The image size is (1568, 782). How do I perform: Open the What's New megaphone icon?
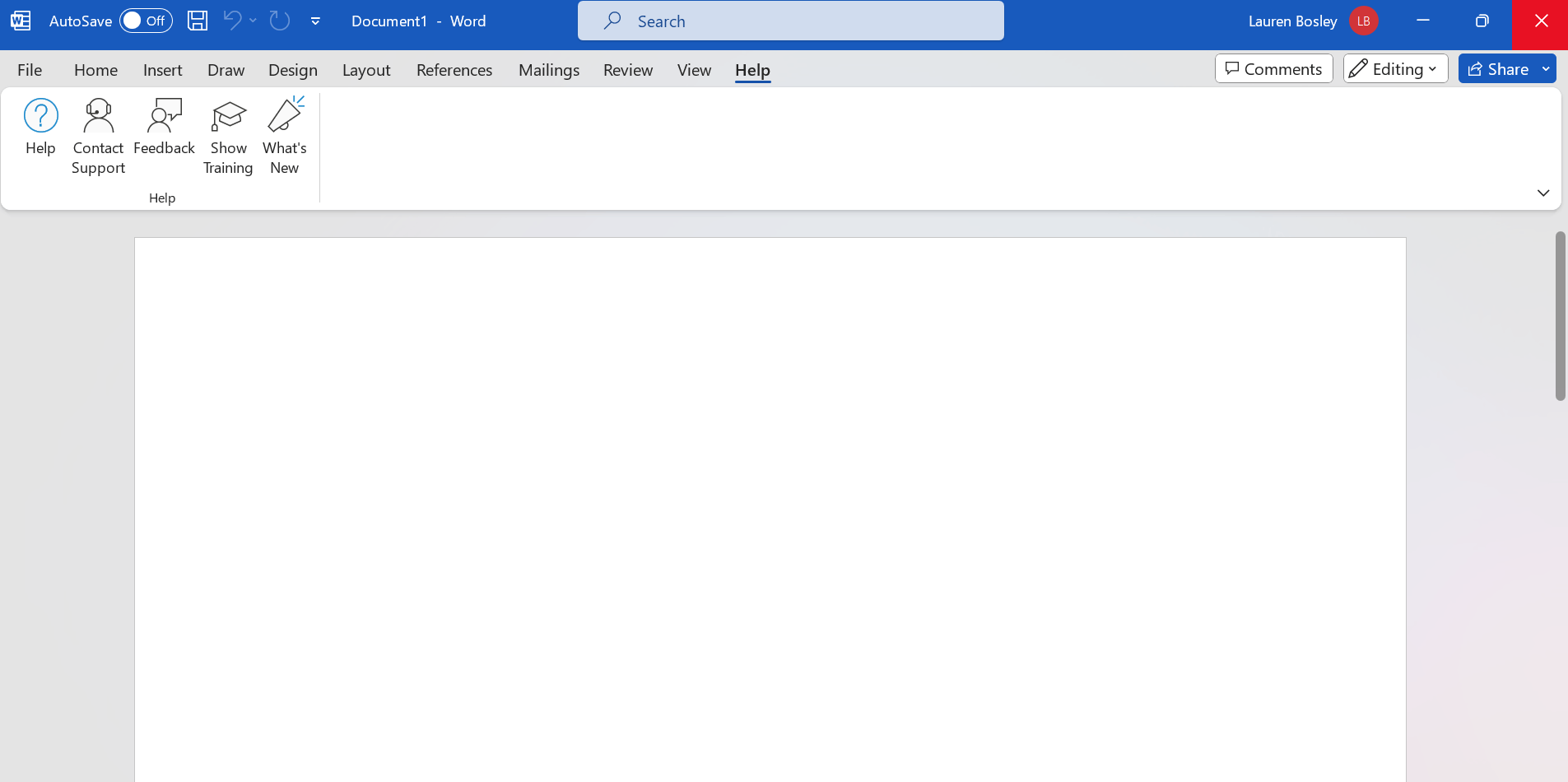point(285,114)
